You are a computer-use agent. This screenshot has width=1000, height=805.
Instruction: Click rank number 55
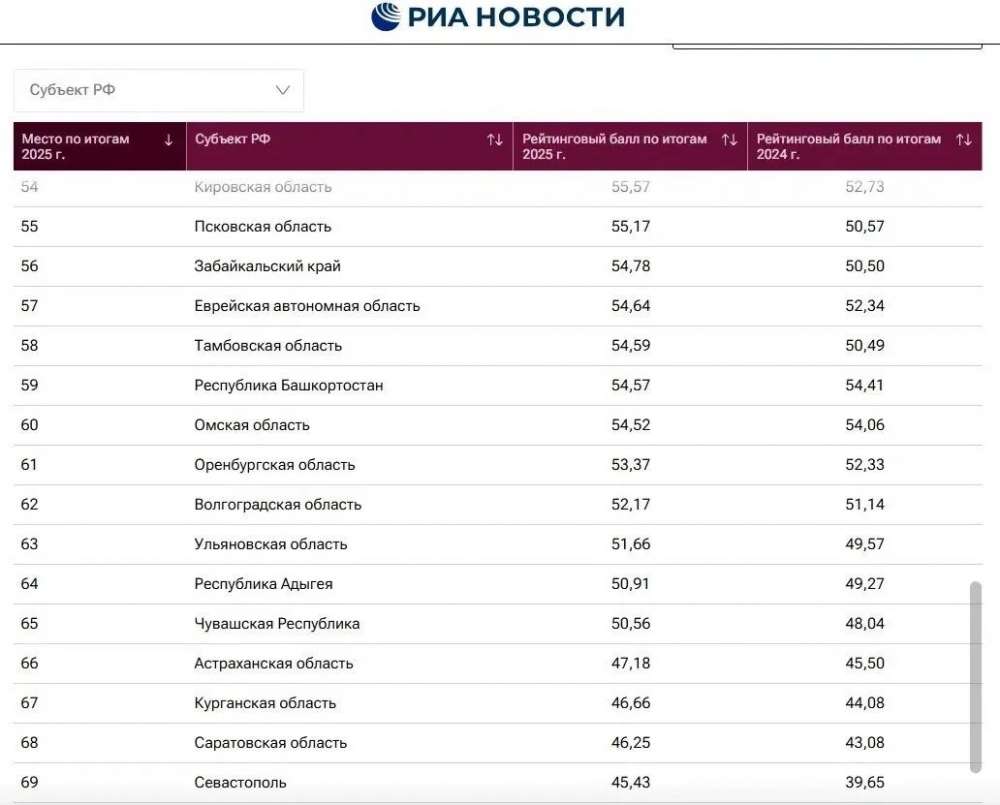[29, 226]
